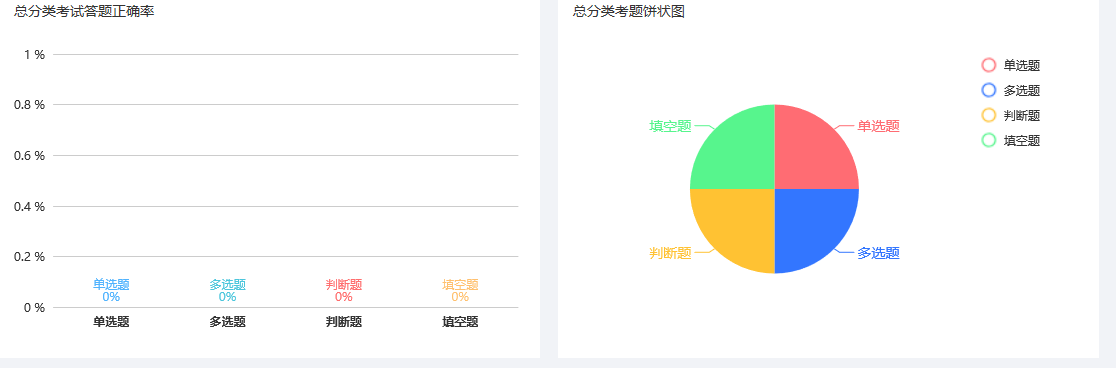Select the 单选题 pie callout label

tap(878, 126)
